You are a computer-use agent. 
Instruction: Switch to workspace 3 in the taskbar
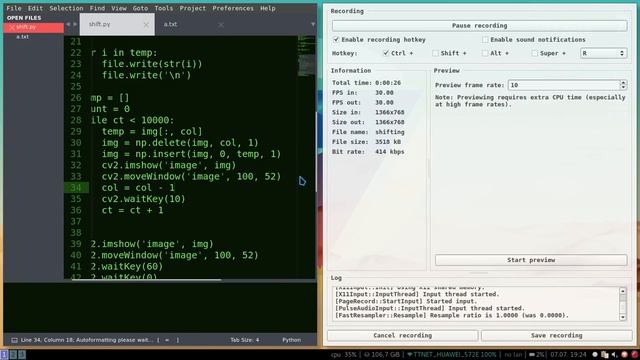coord(22,354)
